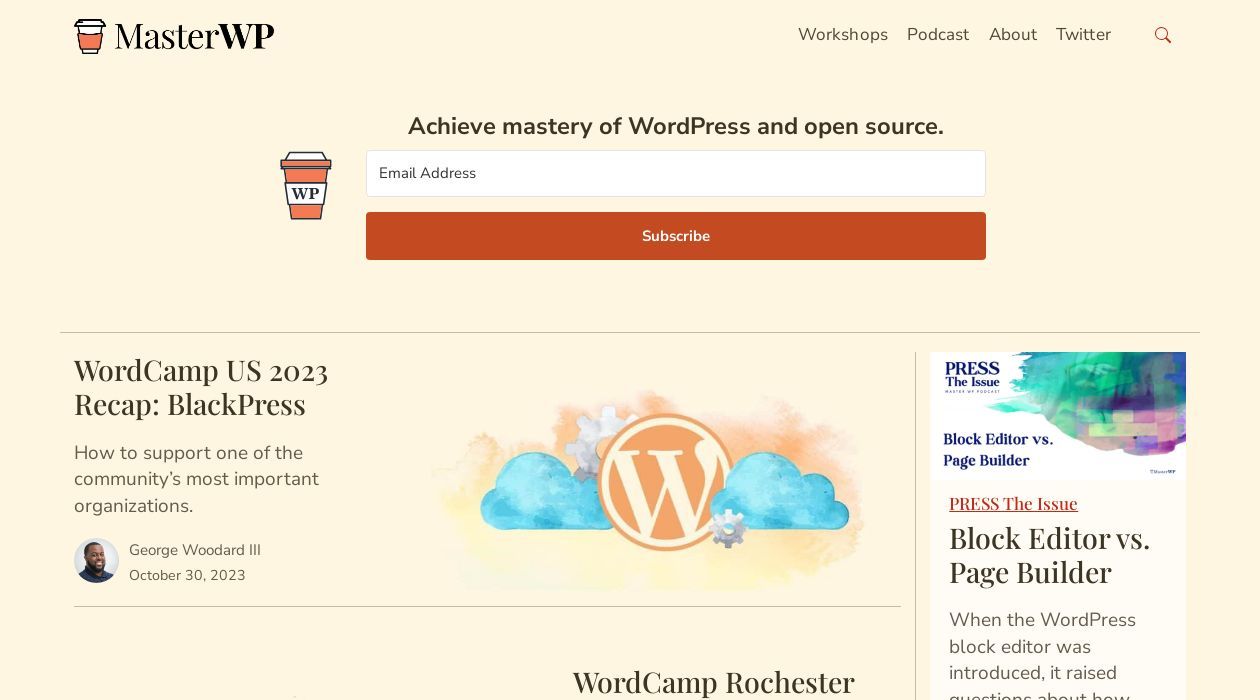Open the PRESS The Issue podcast thumbnail
Screen dimensions: 1260x700
tap(1058, 416)
